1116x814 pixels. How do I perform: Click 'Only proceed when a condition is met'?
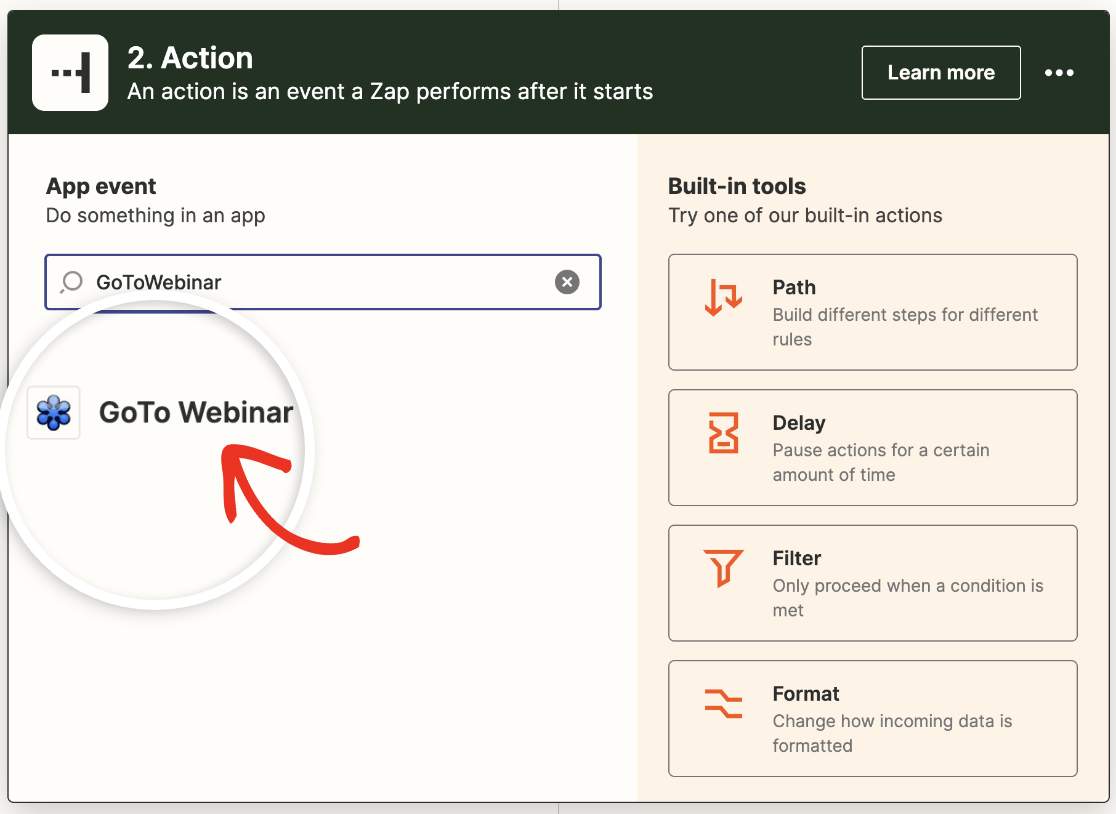(x=908, y=598)
